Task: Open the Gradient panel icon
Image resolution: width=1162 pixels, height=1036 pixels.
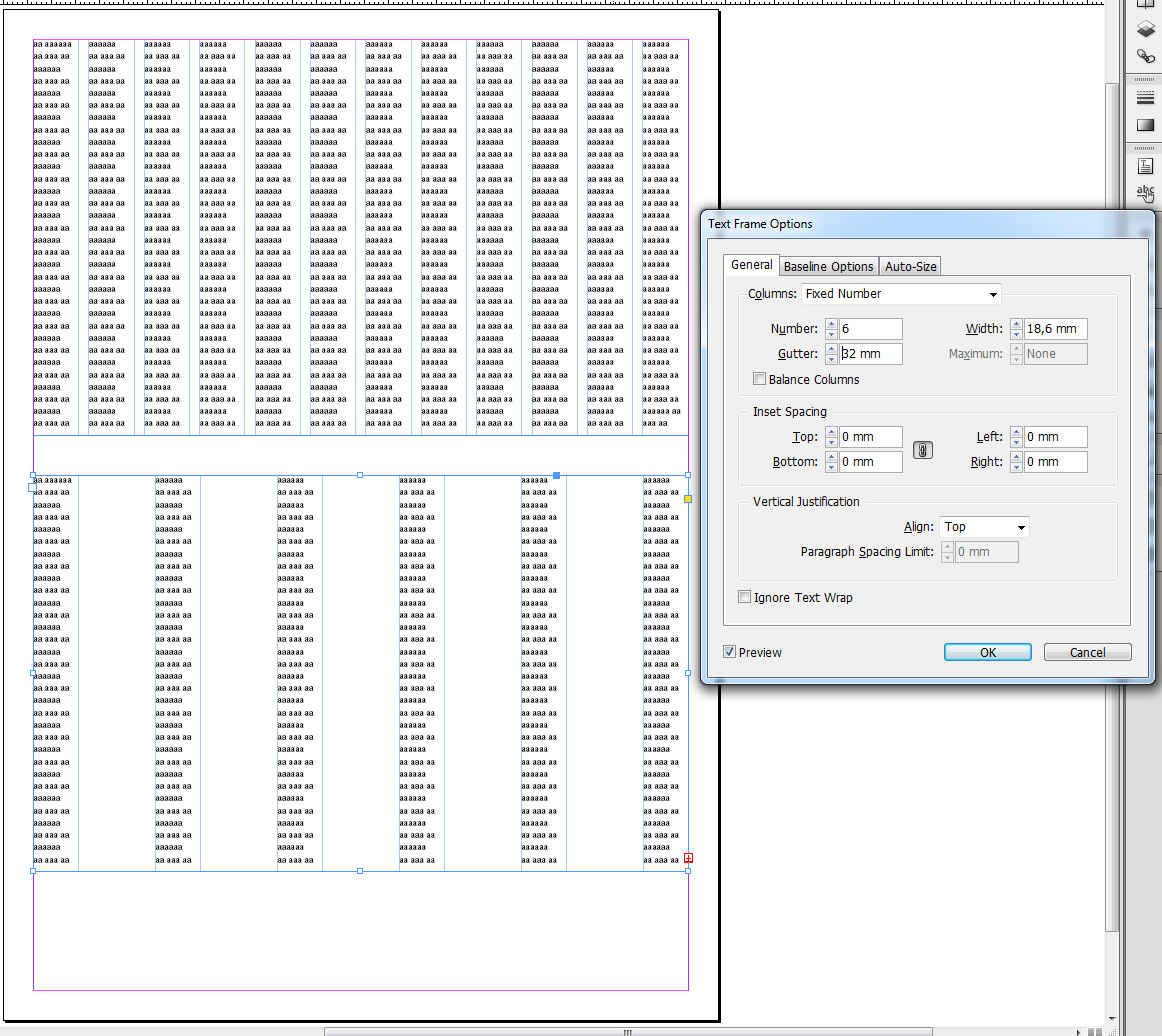Action: pyautogui.click(x=1145, y=124)
